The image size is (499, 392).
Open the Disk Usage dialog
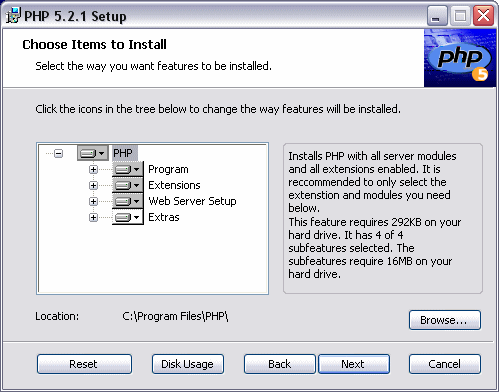pos(188,364)
